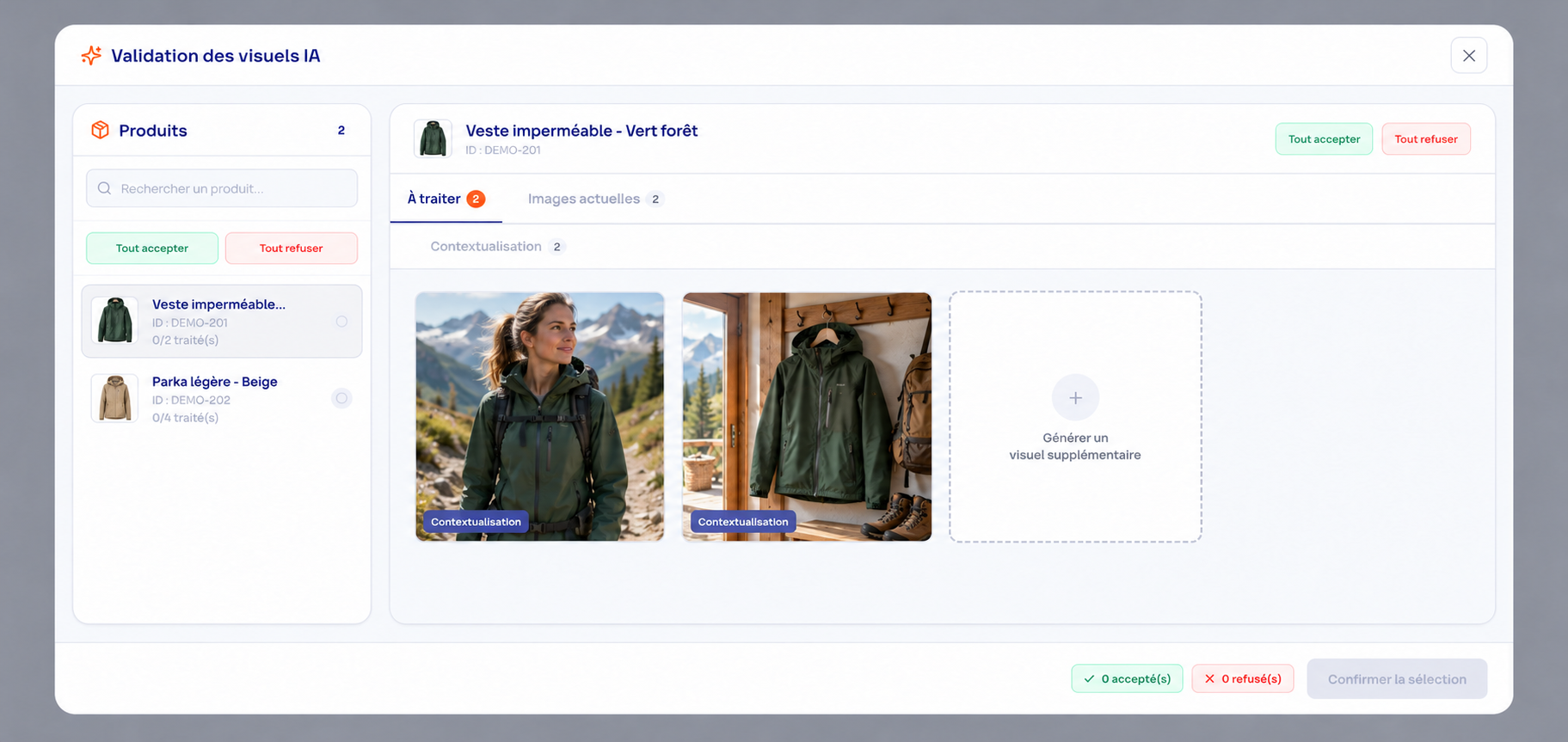Click ID : DEMO-202 in the Parka légère row

[x=191, y=401]
